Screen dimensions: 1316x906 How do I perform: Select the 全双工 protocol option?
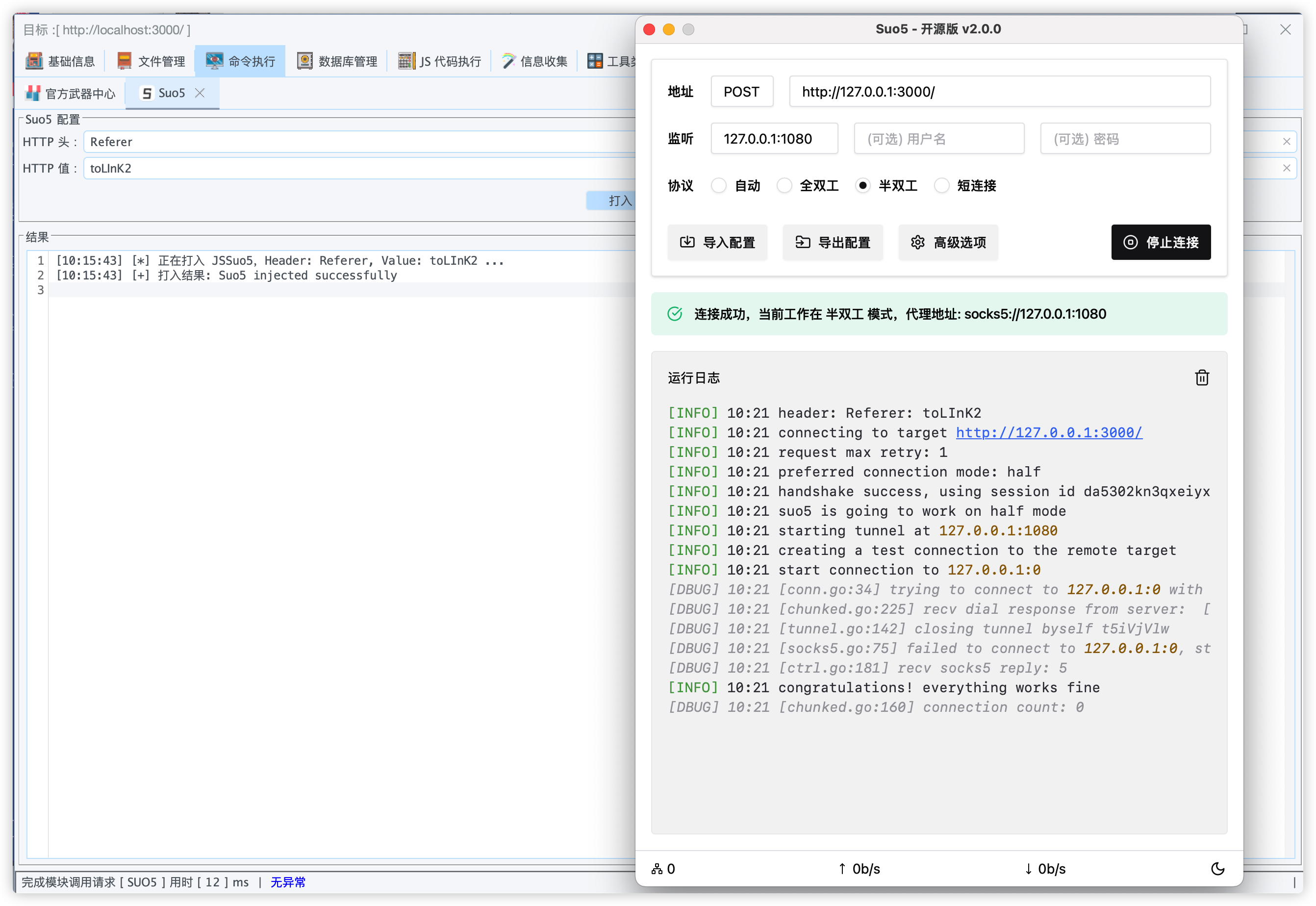(785, 186)
